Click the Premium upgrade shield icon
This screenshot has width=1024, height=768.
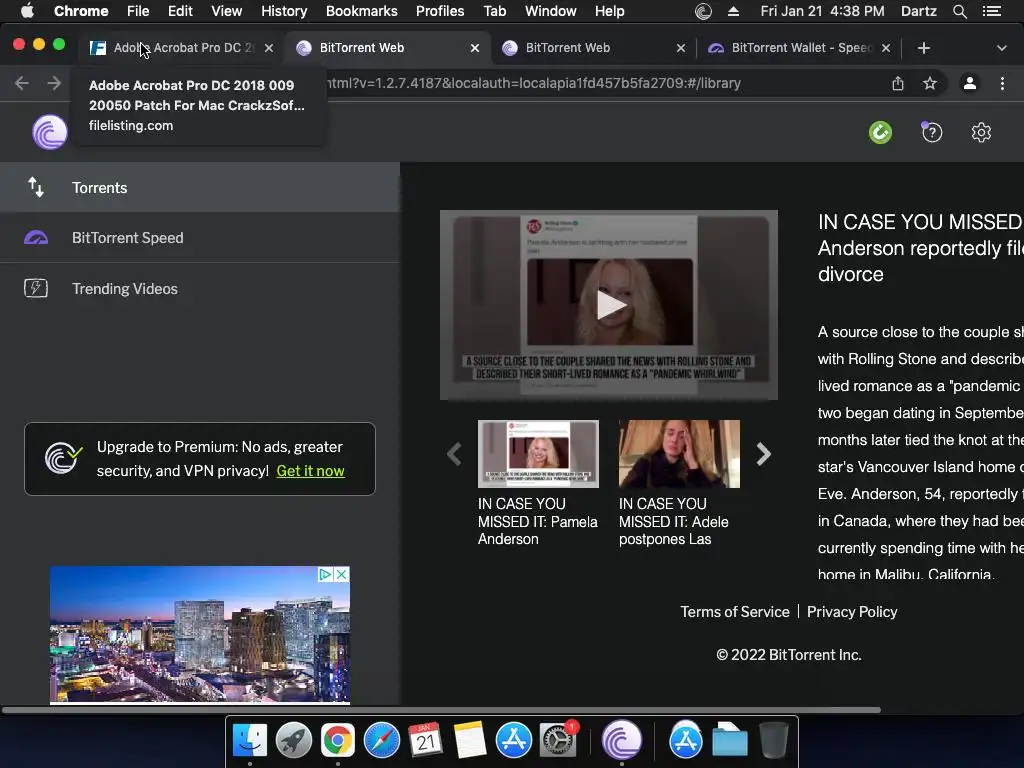point(63,458)
